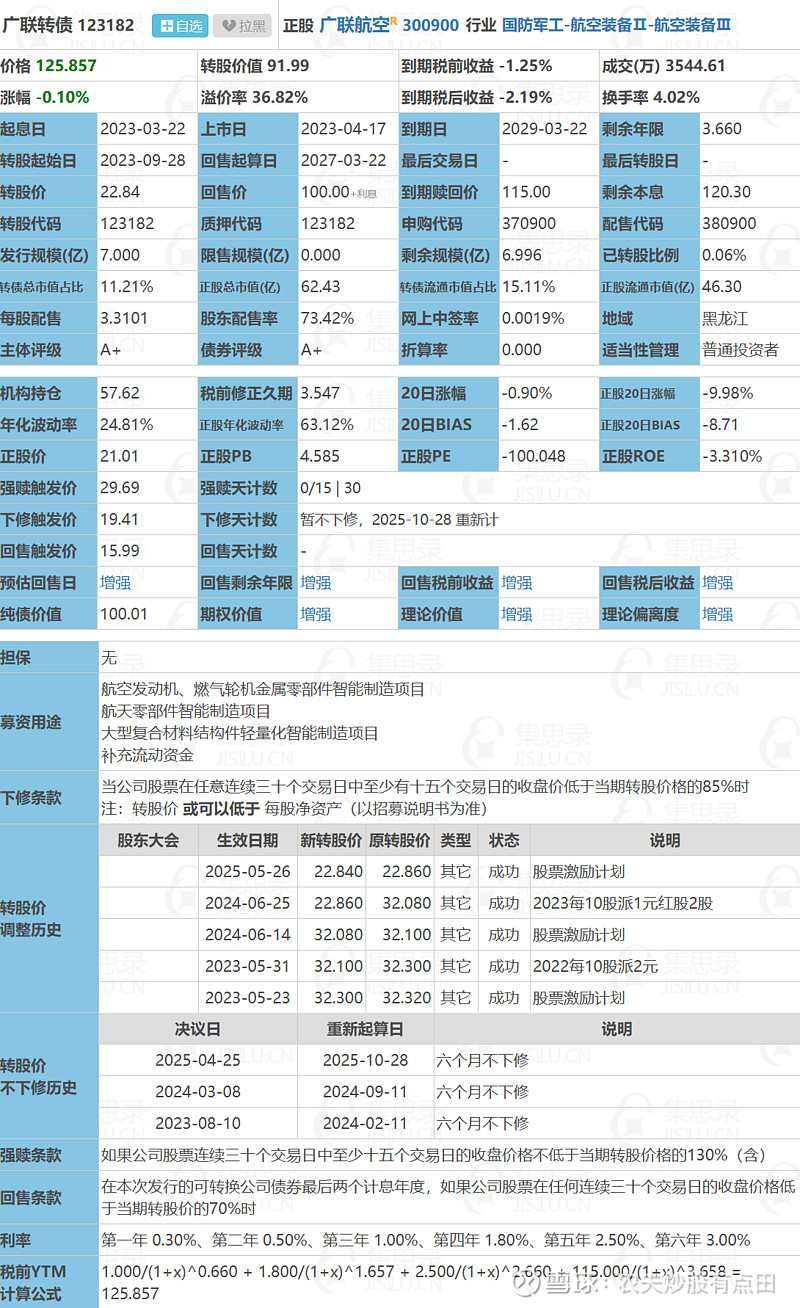This screenshot has width=800, height=1308.
Task: Open stock code 300900
Action: point(428,25)
